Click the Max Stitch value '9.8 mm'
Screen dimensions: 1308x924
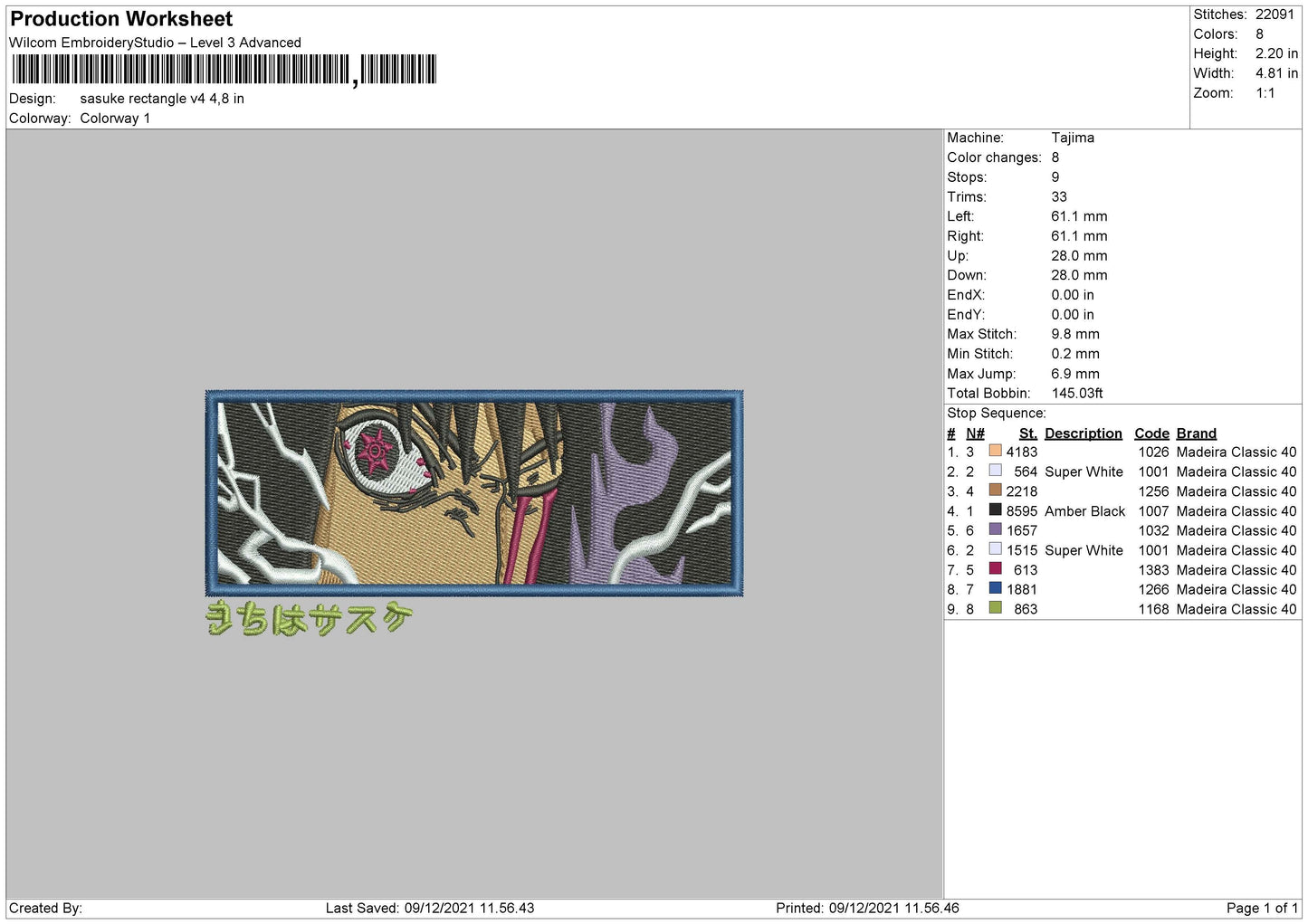(x=1075, y=334)
